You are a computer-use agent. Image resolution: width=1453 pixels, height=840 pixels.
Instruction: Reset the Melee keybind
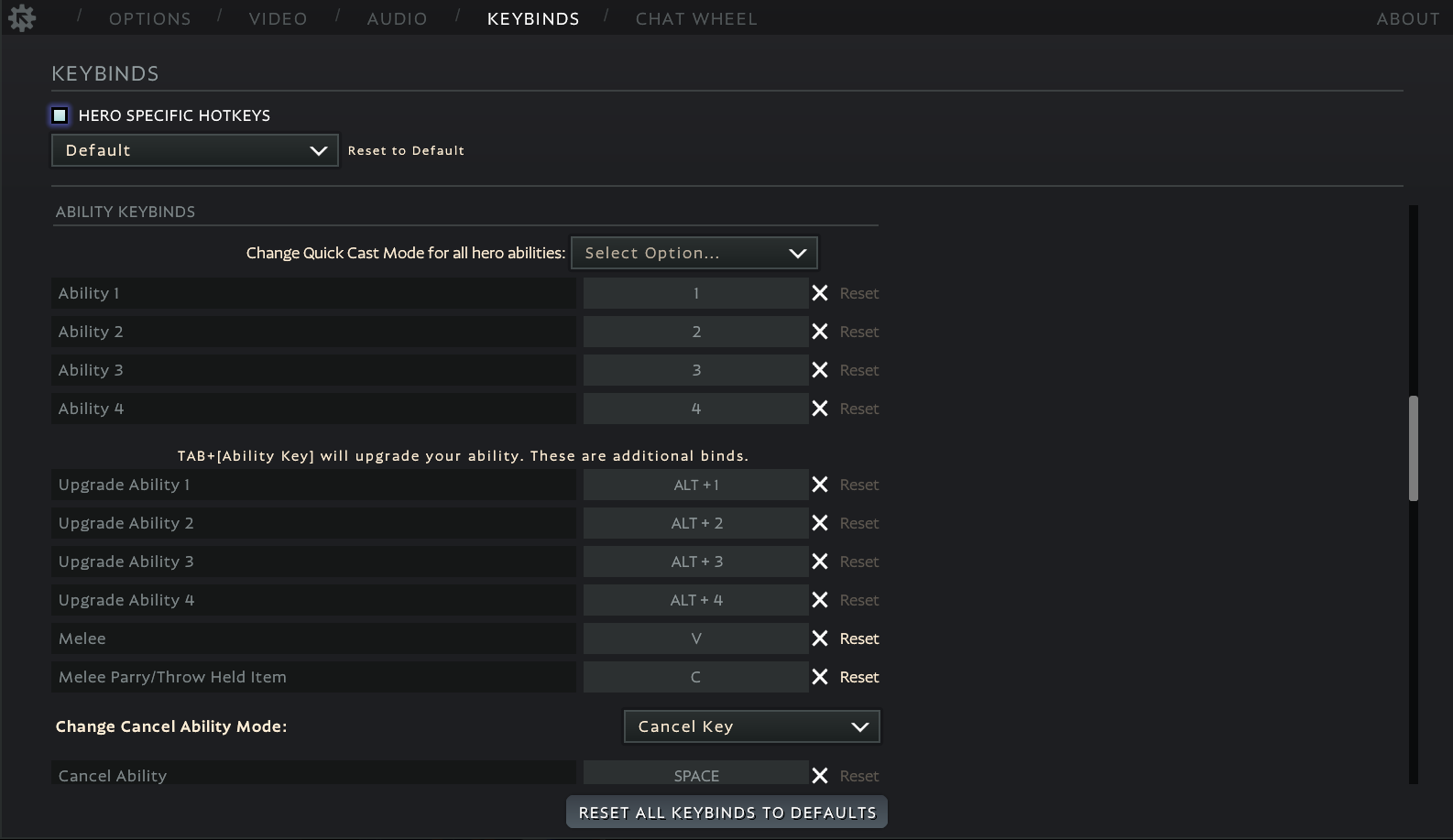(x=859, y=638)
